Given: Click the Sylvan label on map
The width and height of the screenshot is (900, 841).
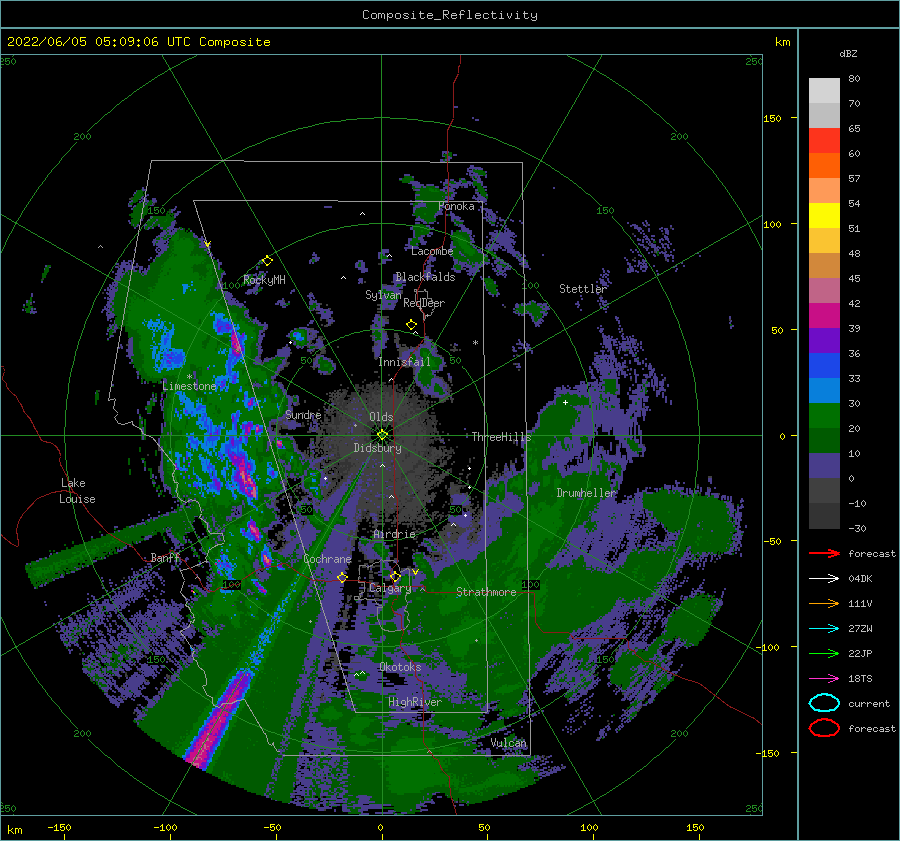Looking at the screenshot, I should click(383, 295).
